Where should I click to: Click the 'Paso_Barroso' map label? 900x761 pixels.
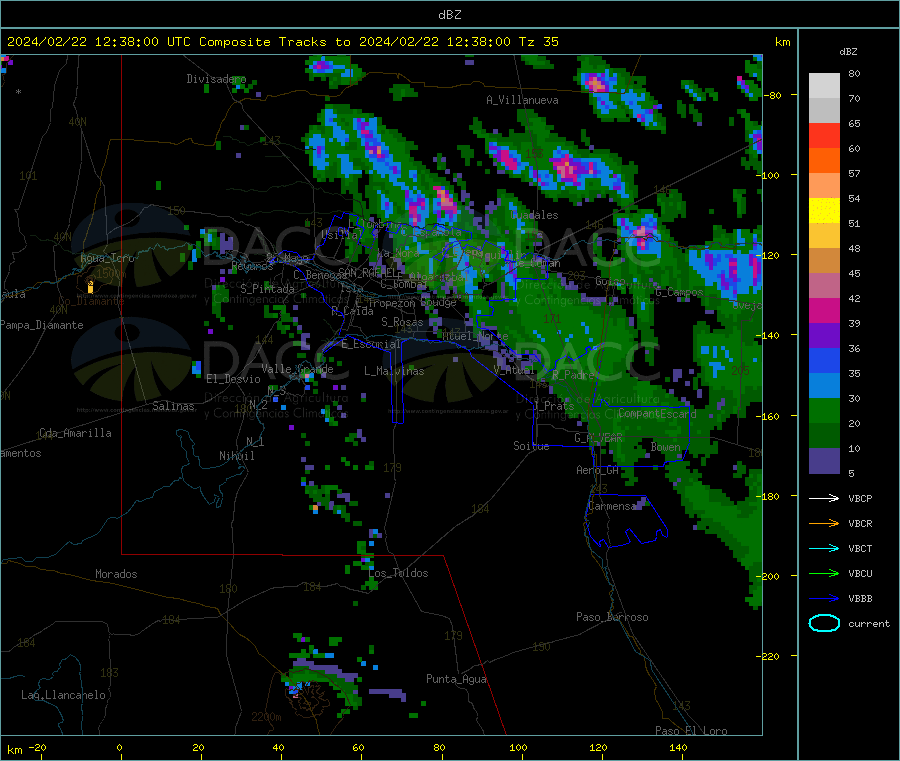[612, 618]
